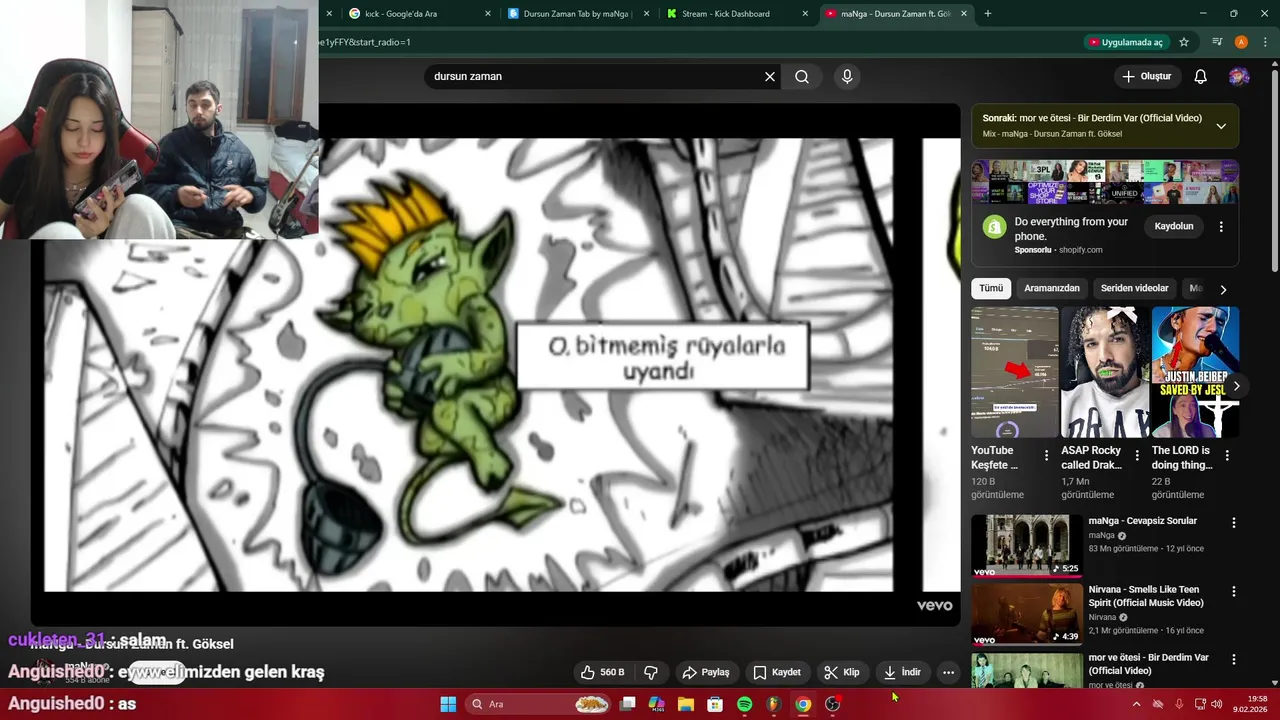
Task: Dislike the video
Action: pyautogui.click(x=651, y=672)
